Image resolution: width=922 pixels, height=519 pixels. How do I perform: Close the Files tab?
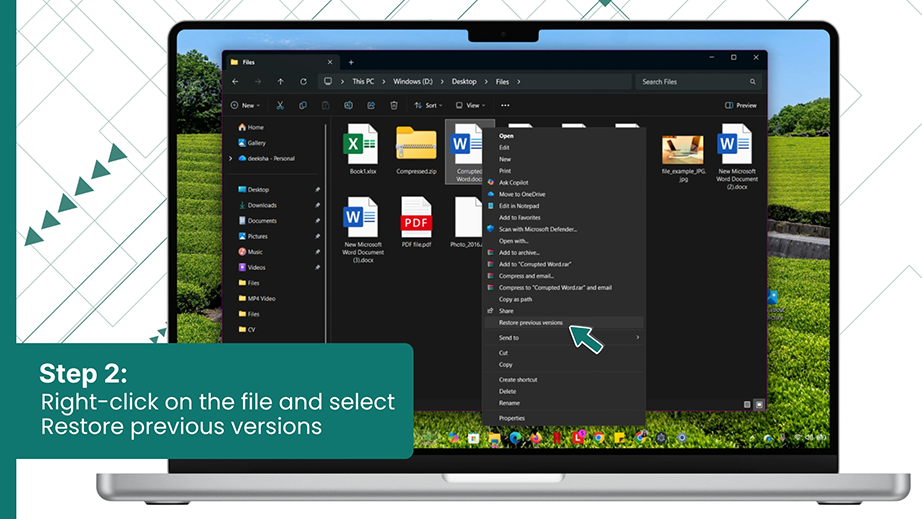pyautogui.click(x=330, y=62)
